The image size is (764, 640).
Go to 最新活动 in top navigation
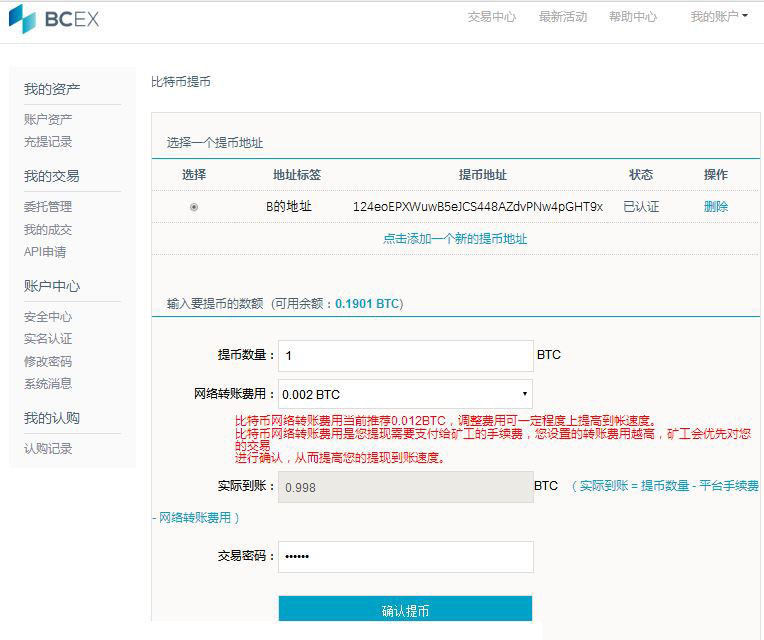point(563,17)
